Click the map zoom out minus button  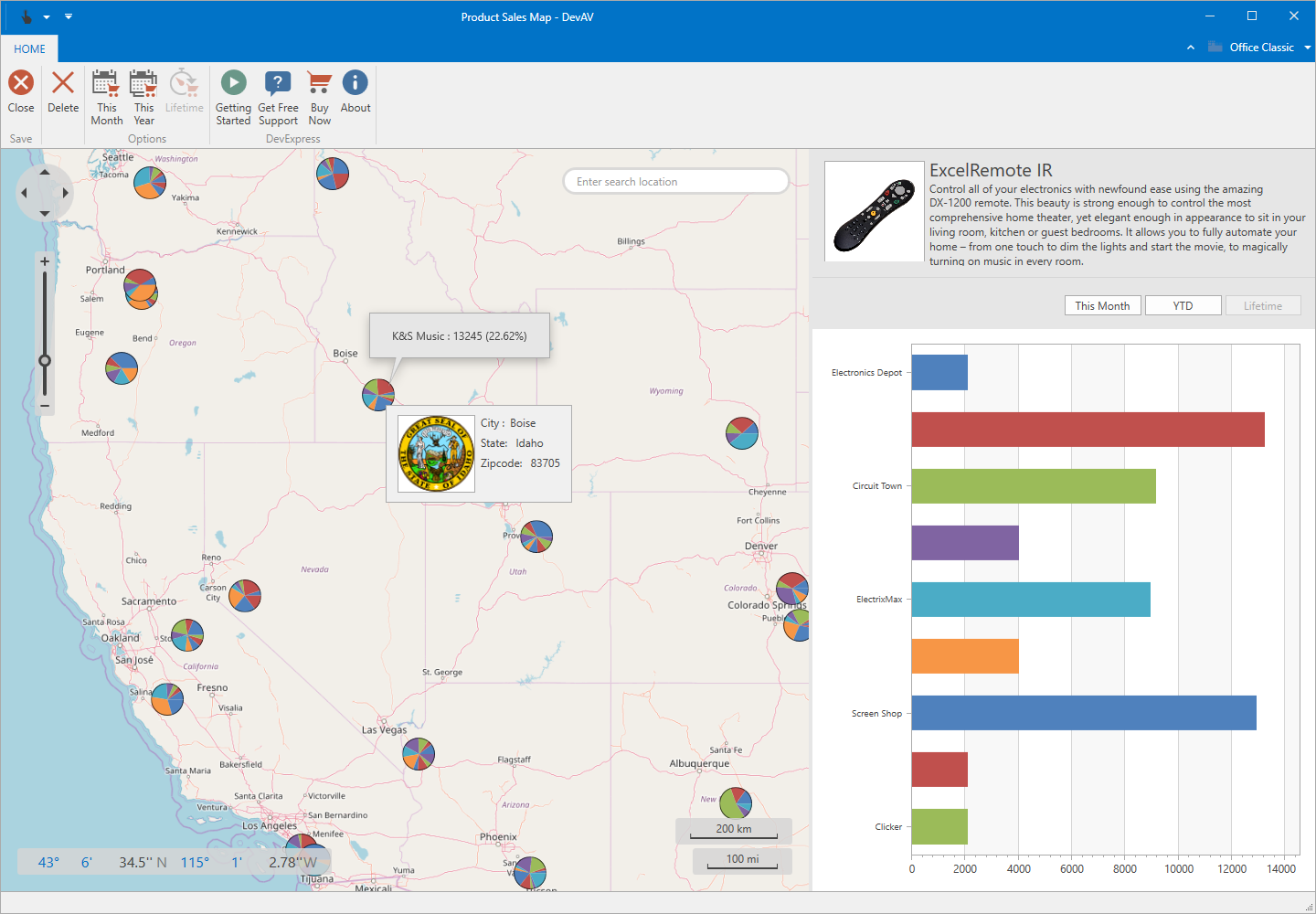tap(45, 405)
